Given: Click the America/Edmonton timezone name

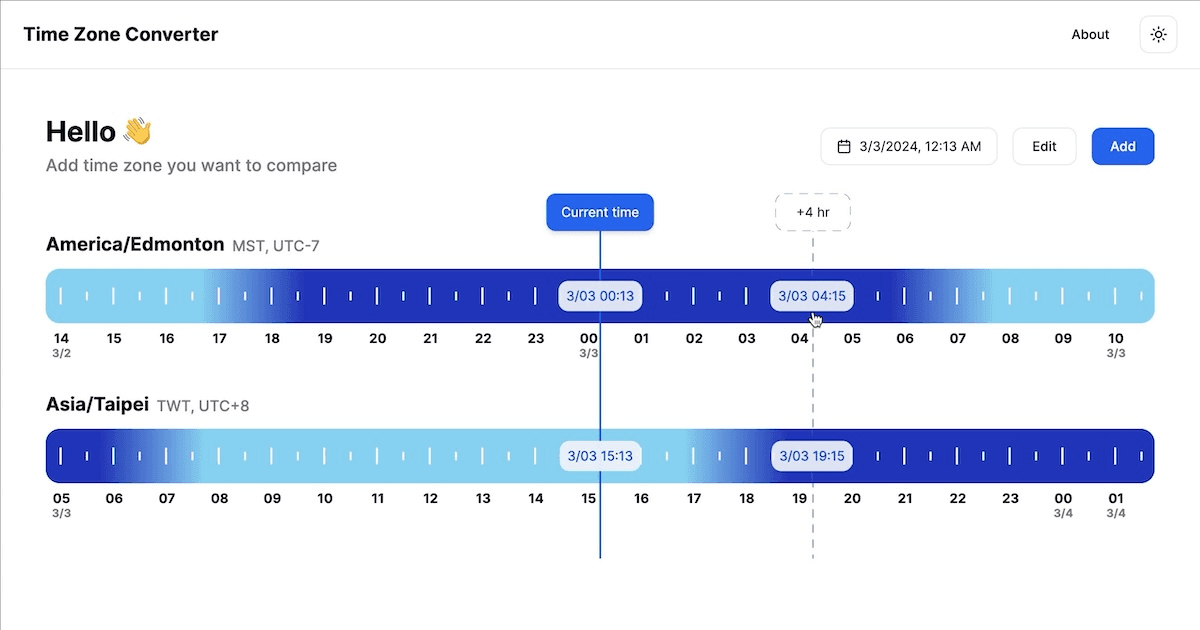Looking at the screenshot, I should (134, 244).
